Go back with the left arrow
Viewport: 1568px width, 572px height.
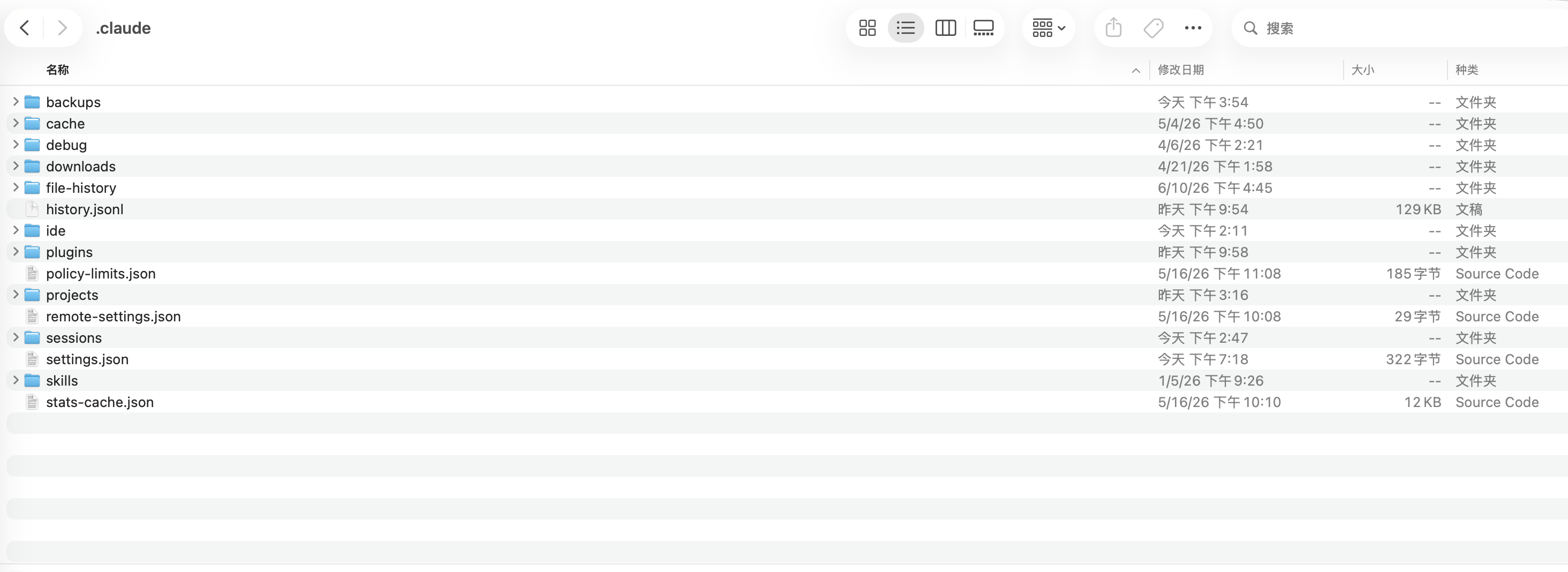click(24, 28)
